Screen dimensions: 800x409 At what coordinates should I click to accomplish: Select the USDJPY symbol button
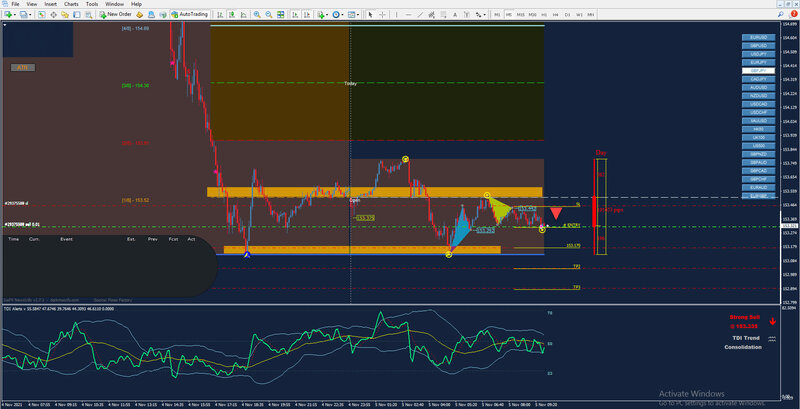tap(759, 54)
